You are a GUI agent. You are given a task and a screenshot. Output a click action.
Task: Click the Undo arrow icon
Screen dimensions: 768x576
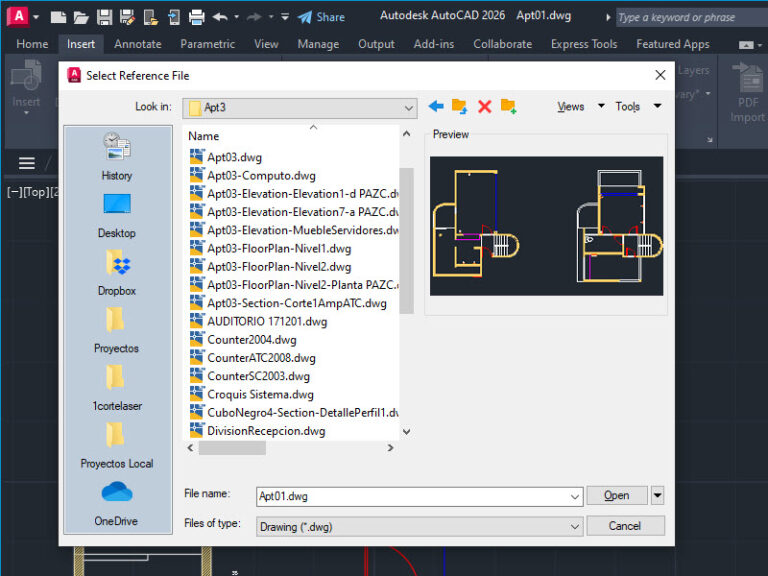click(x=220, y=17)
